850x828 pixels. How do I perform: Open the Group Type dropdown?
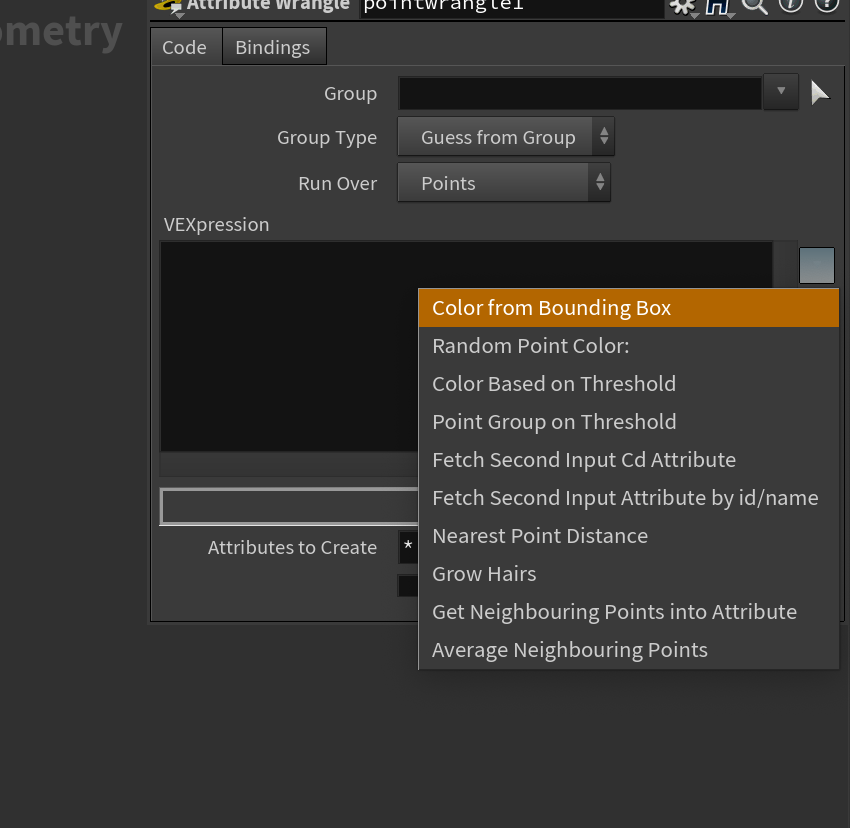tap(506, 137)
